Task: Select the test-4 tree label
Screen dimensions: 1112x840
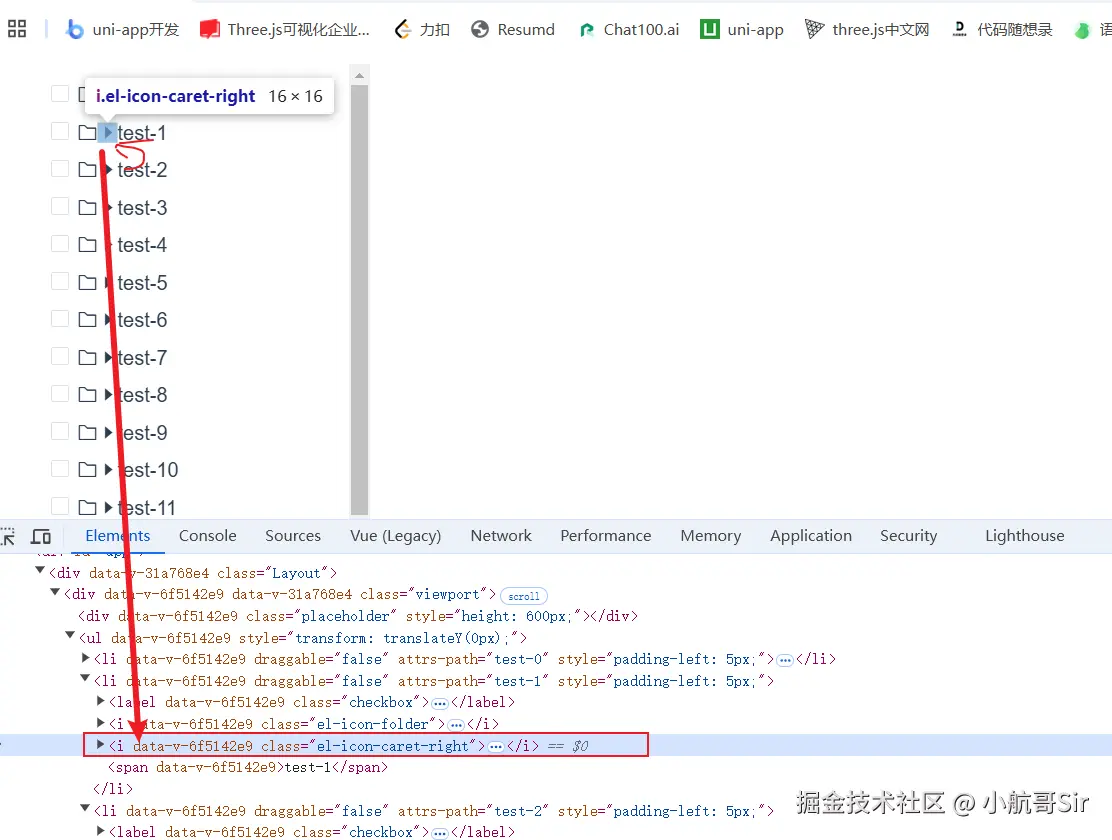Action: pyautogui.click(x=143, y=245)
